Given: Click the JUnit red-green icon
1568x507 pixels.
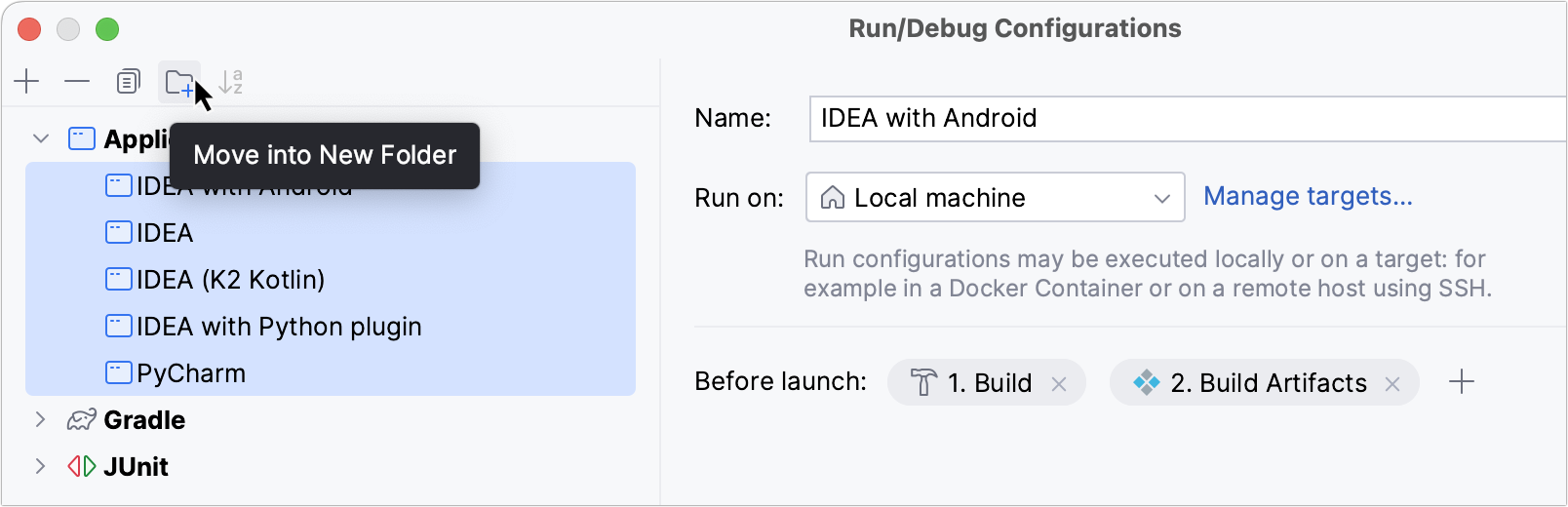Looking at the screenshot, I should point(82,467).
